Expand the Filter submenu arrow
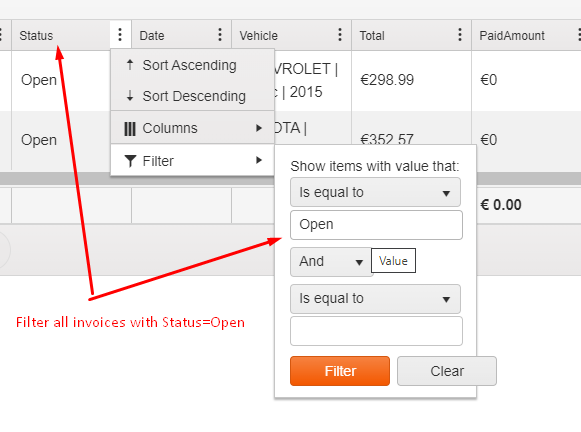 [x=259, y=160]
